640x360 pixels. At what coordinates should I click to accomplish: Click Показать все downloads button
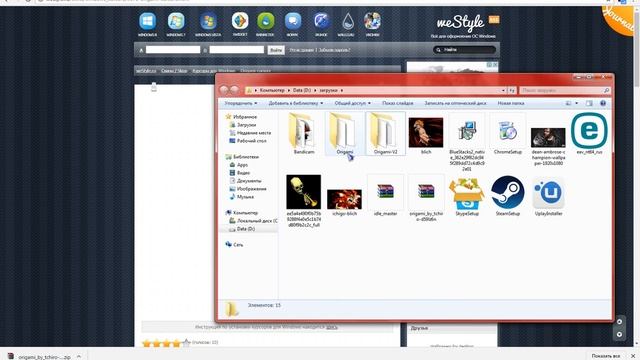pyautogui.click(x=606, y=356)
